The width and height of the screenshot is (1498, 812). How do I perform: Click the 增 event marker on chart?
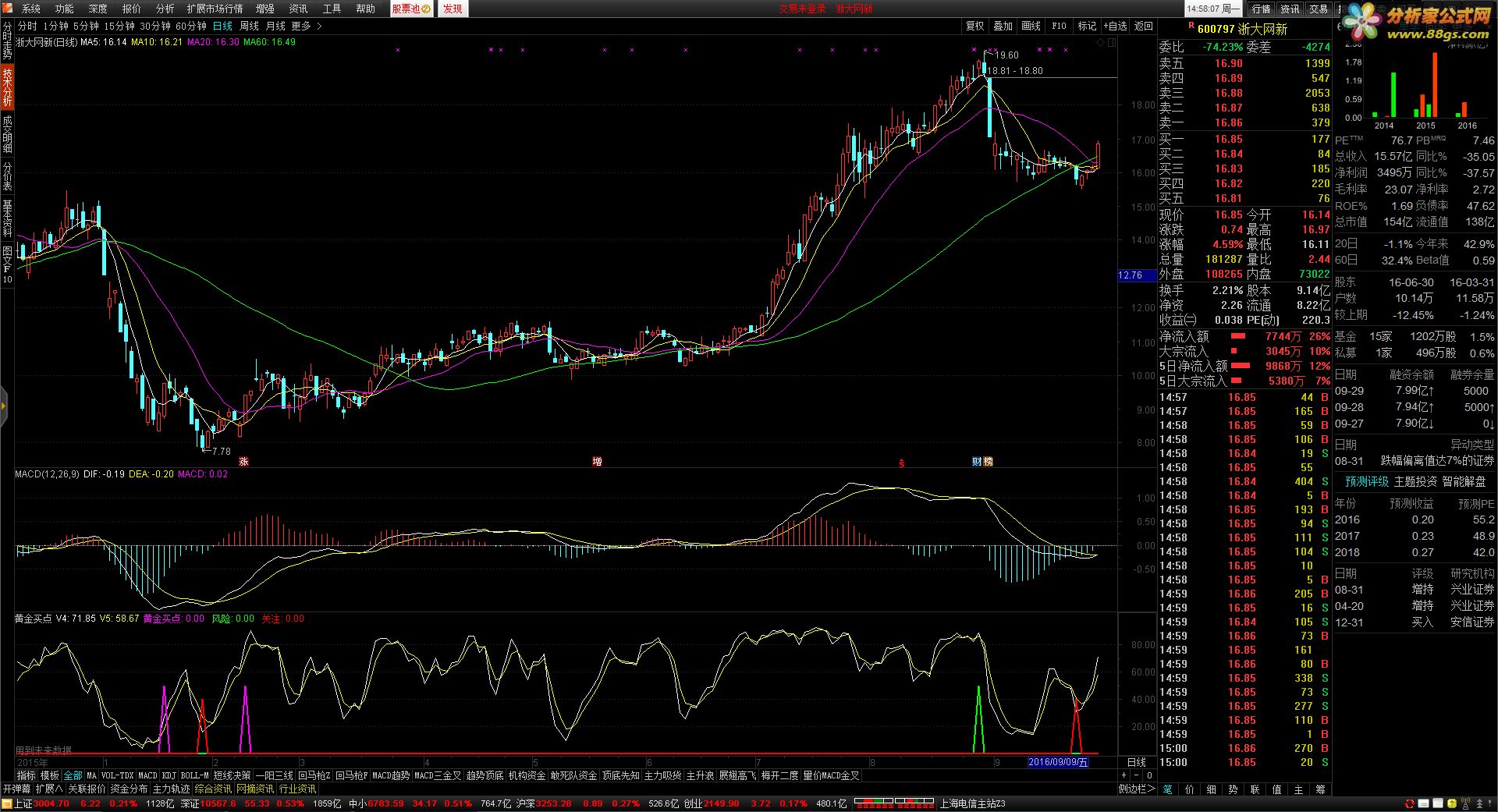click(597, 461)
